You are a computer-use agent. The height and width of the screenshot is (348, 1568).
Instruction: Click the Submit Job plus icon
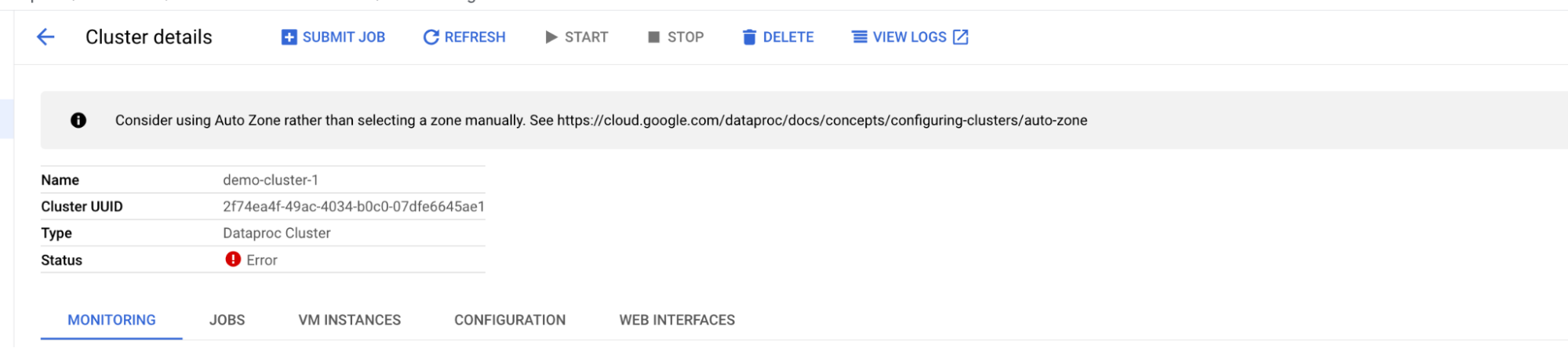pos(289,37)
